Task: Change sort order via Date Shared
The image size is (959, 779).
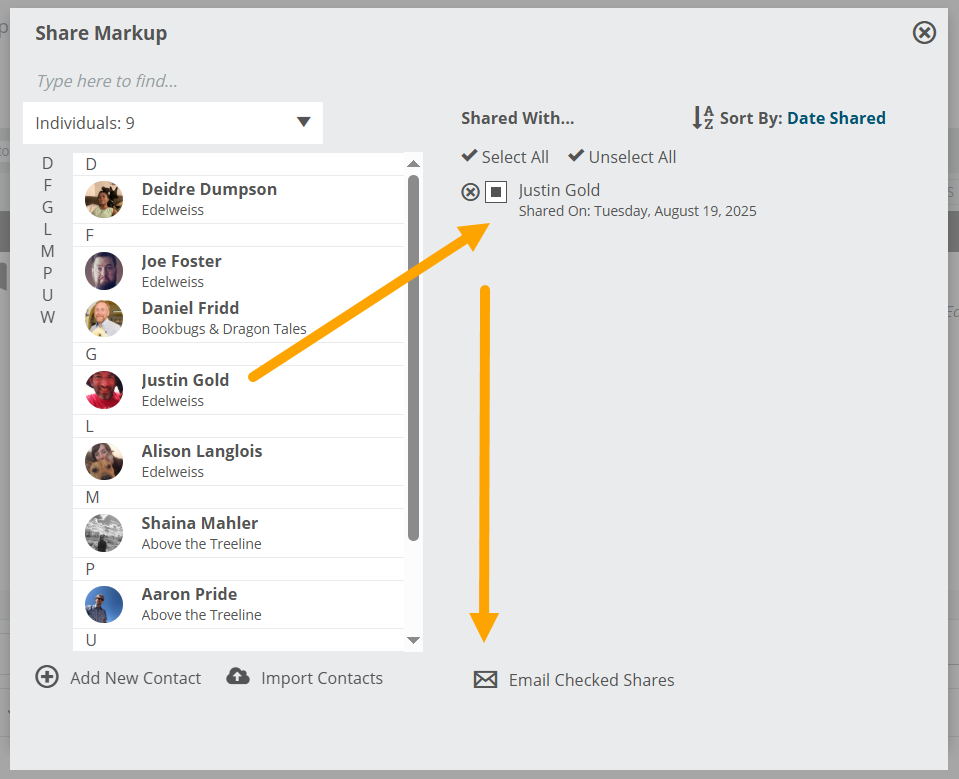Action: coord(836,117)
